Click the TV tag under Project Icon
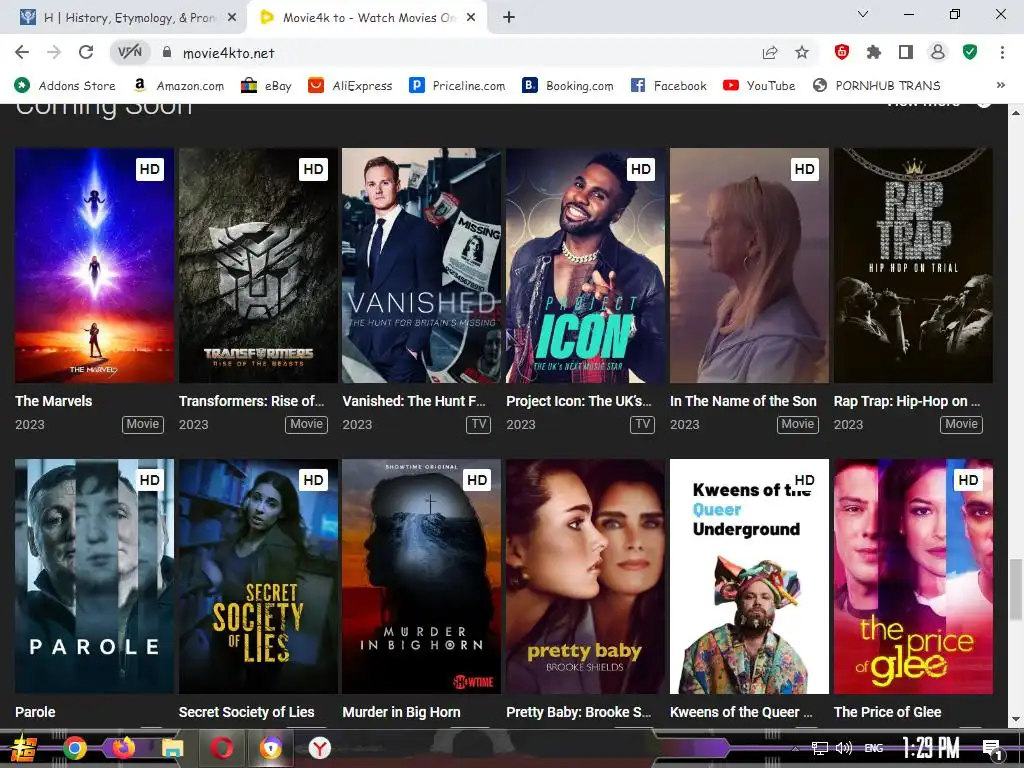 coord(643,424)
